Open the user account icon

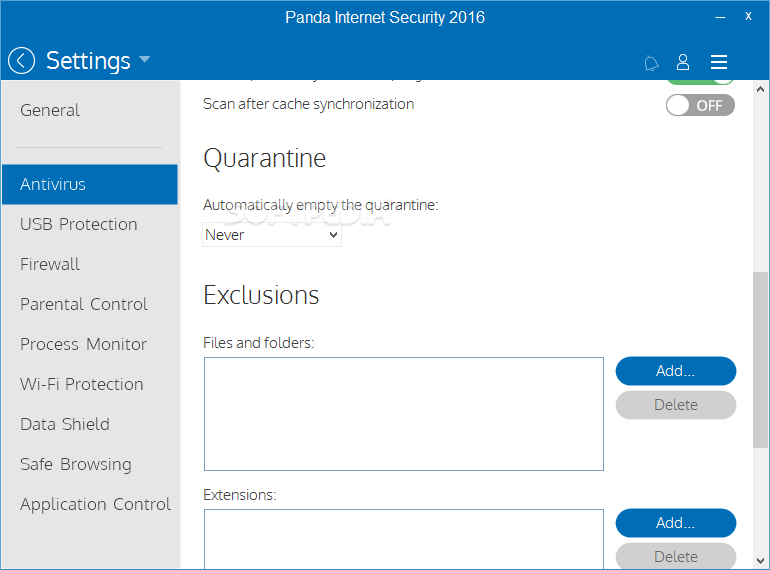pos(683,62)
